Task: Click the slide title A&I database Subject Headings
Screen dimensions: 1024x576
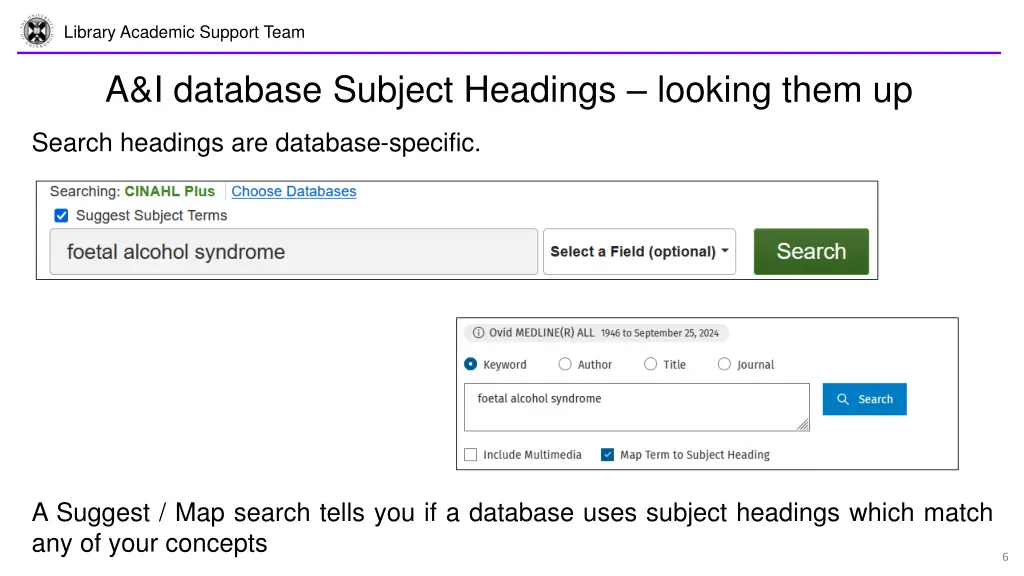Action: click(509, 89)
